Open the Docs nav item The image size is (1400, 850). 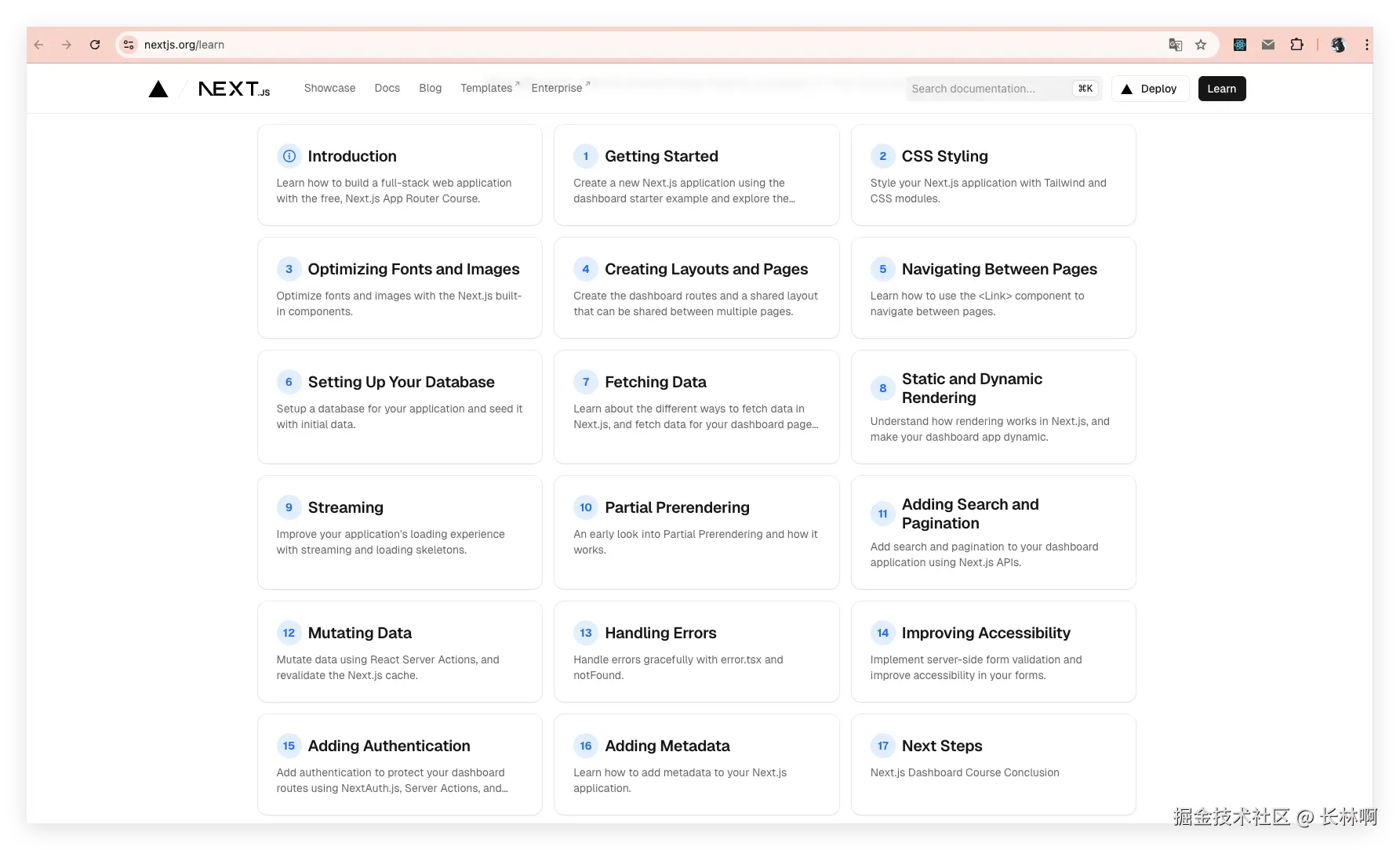(387, 89)
